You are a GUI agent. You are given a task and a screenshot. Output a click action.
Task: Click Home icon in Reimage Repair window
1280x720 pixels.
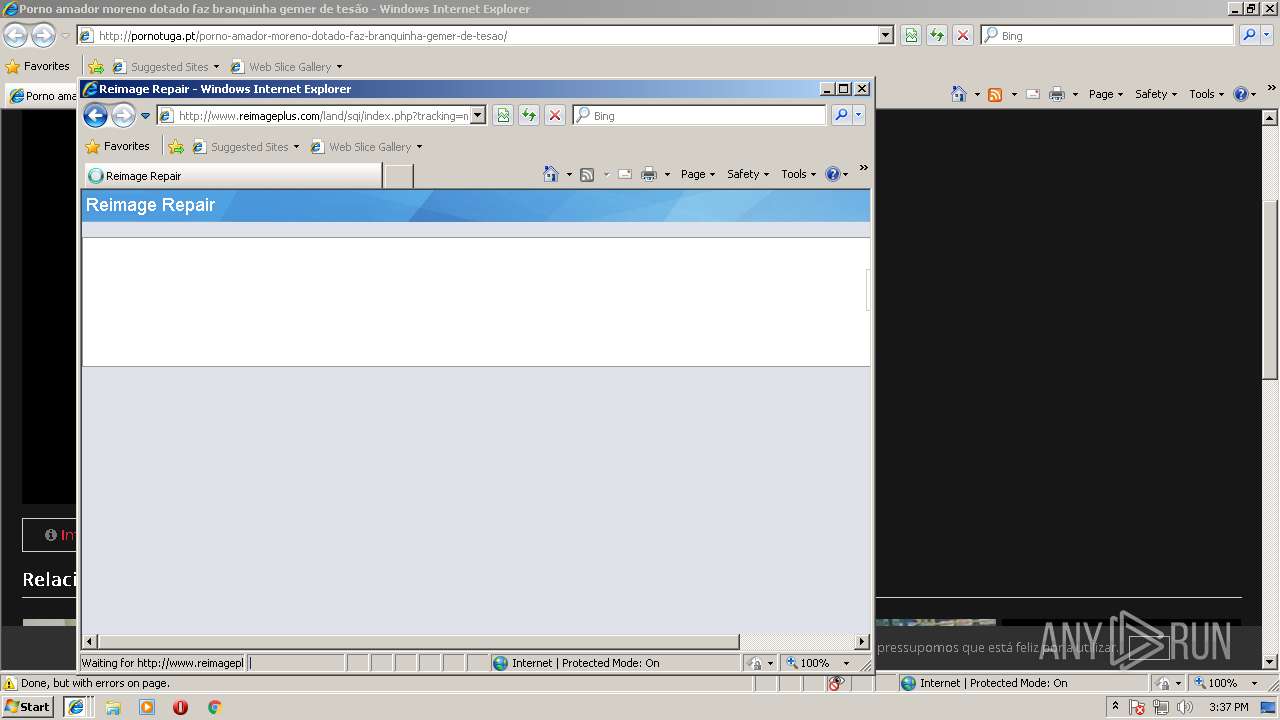click(550, 174)
